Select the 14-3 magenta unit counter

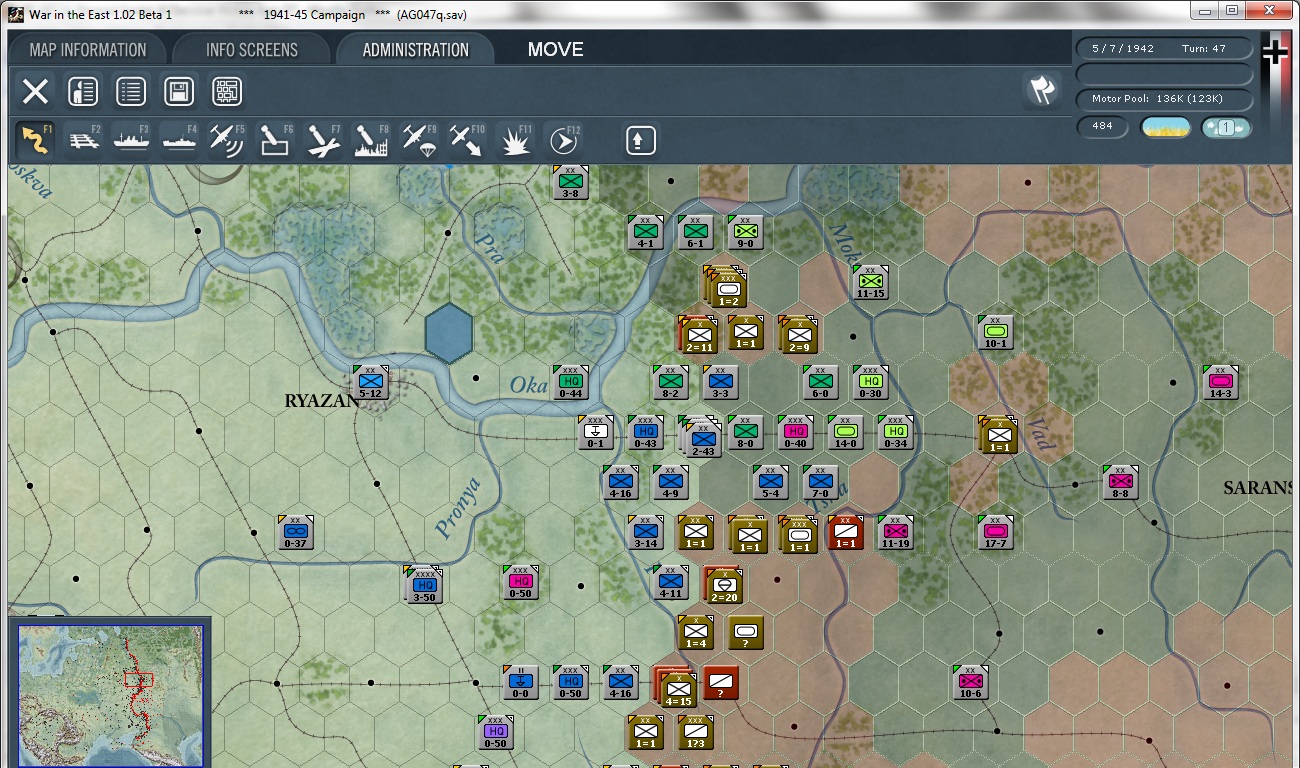coord(1221,382)
